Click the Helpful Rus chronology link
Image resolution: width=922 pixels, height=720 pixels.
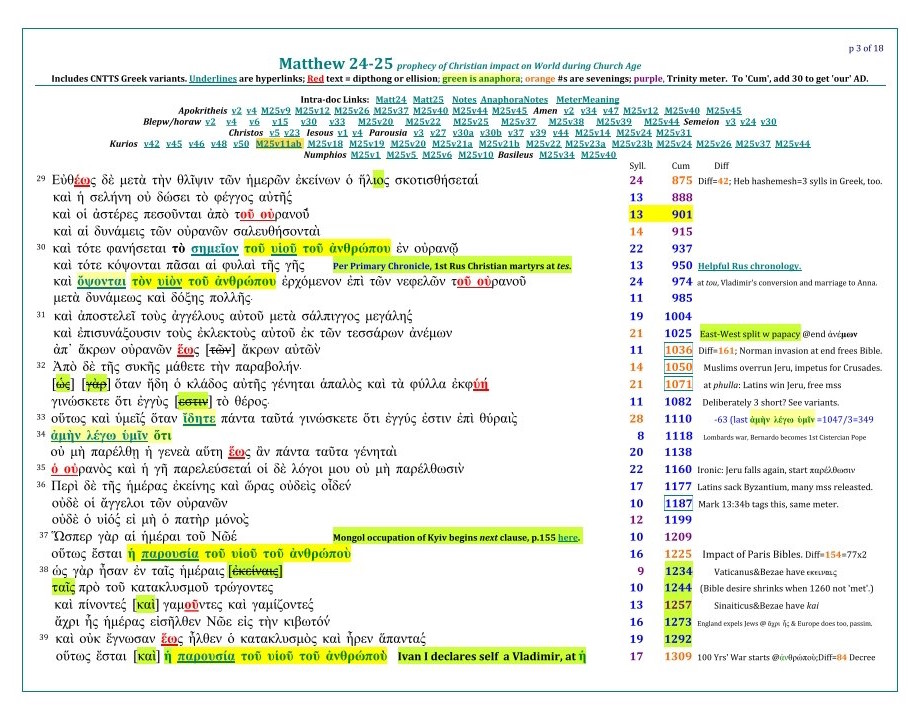pyautogui.click(x=749, y=266)
